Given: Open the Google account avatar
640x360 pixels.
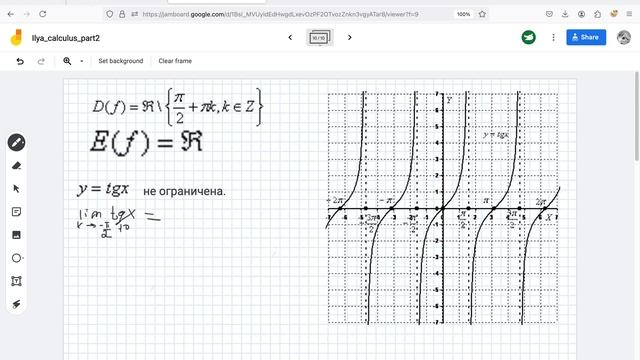Looking at the screenshot, I should 624,38.
